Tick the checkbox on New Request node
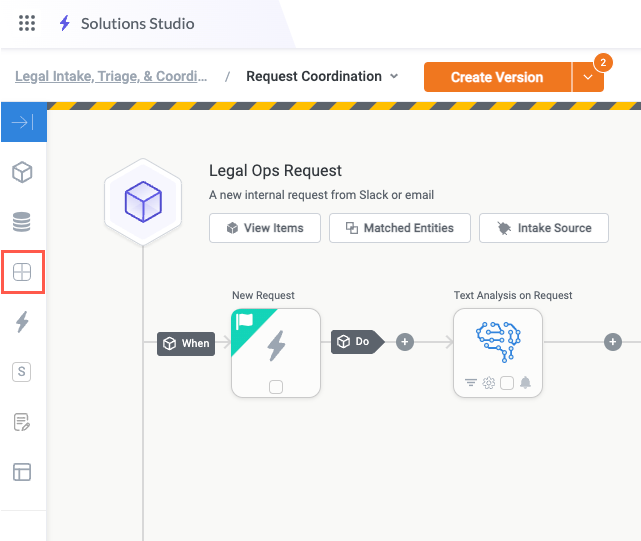This screenshot has height=541, width=641. tap(276, 386)
